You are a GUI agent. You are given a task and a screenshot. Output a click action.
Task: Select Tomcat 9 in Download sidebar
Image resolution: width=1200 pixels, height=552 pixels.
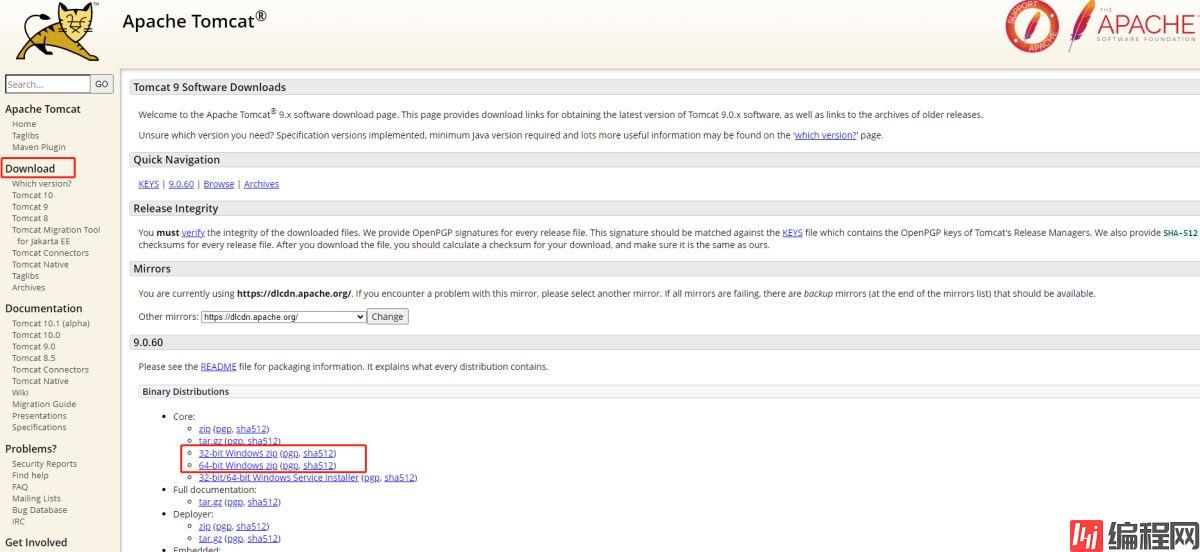(x=30, y=207)
